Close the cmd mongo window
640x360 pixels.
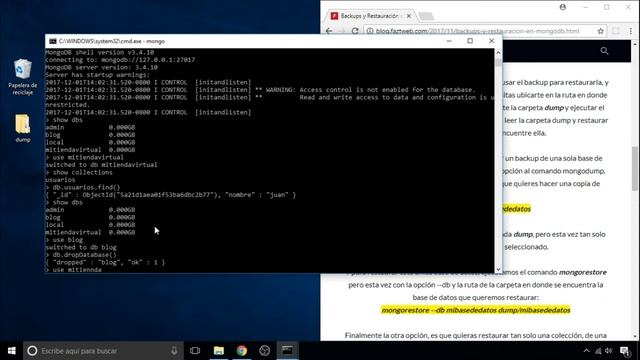click(x=491, y=41)
